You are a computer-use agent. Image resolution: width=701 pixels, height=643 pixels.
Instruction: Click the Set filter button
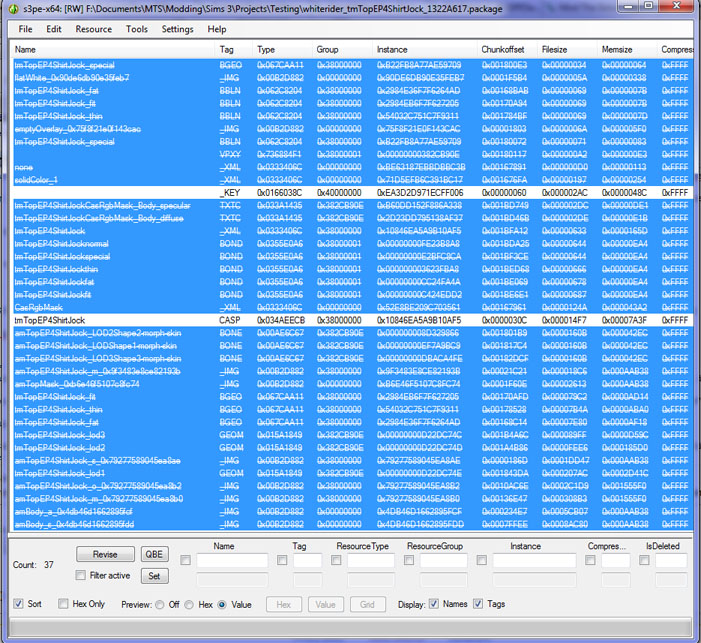coord(154,576)
